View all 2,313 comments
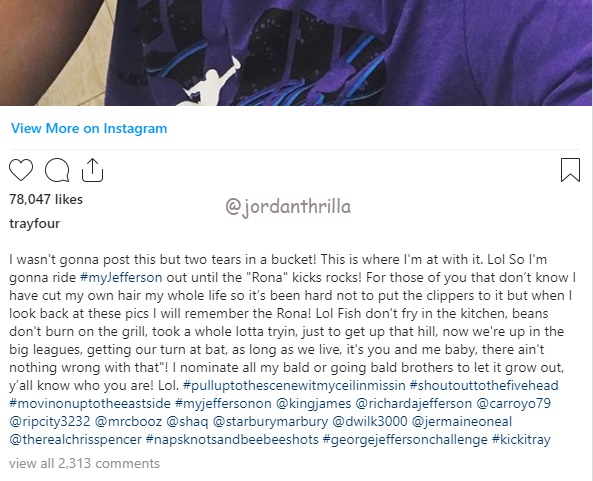Viewport: 593px width, 481px height. pos(84,463)
